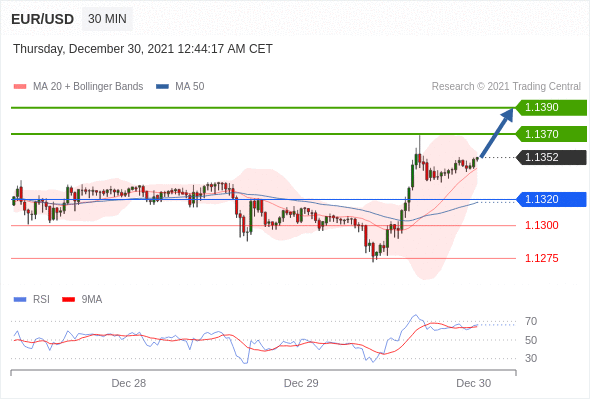This screenshot has width=594, height=403.
Task: Click the blue RSI legend swatch
Action: coord(20,300)
